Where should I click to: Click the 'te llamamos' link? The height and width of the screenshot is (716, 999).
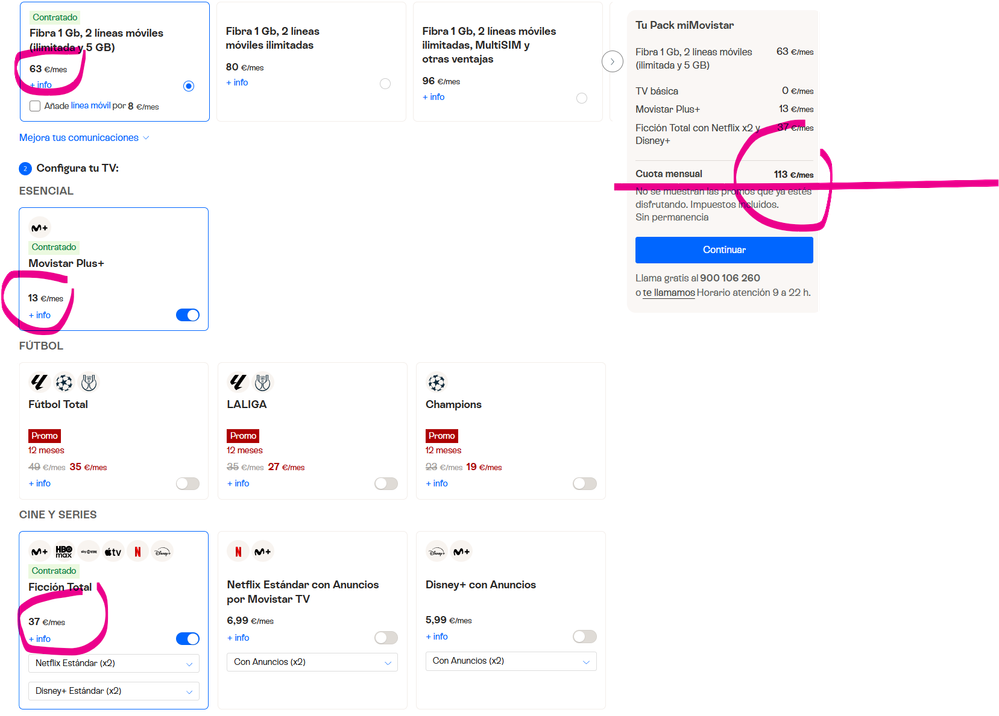click(x=668, y=293)
